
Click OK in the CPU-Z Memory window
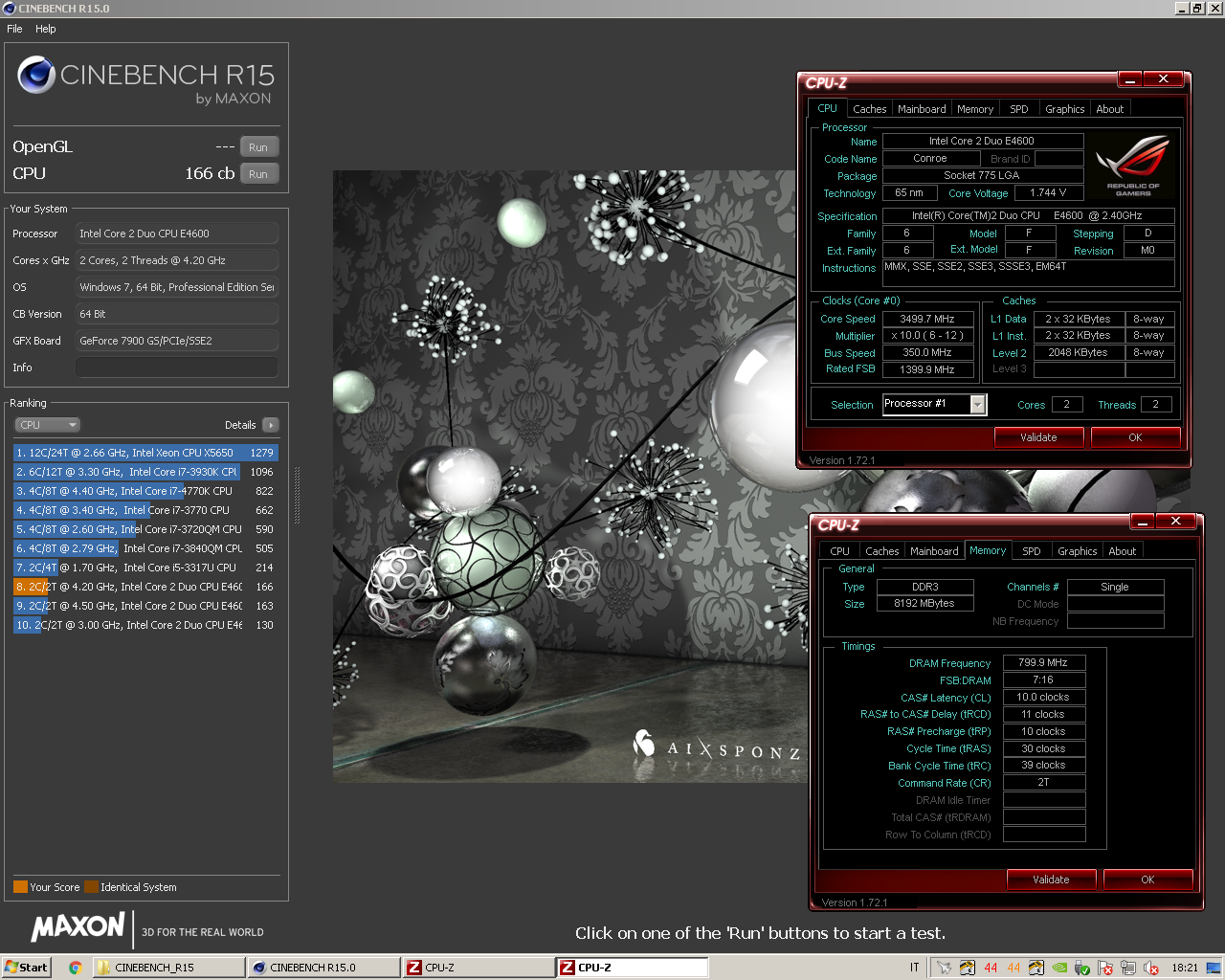(1147, 880)
